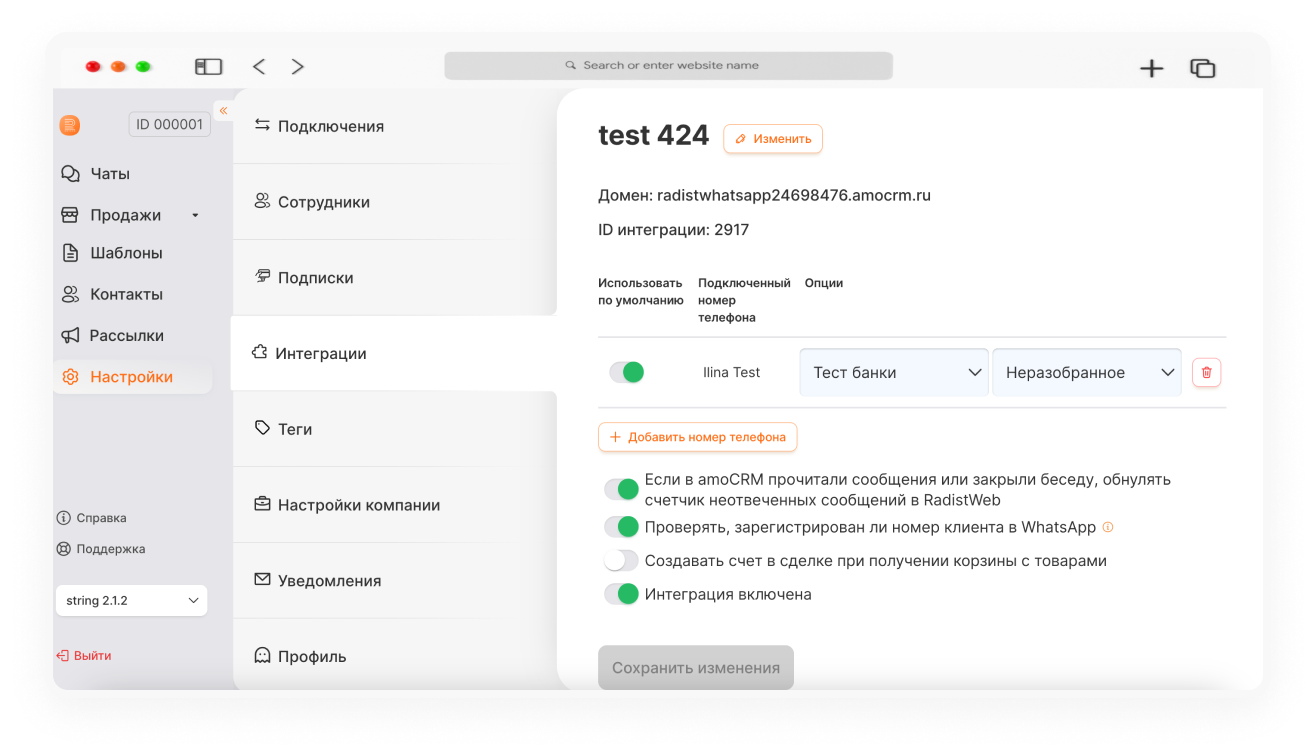
Task: Toggle default use for Ilina Test
Action: [x=627, y=372]
